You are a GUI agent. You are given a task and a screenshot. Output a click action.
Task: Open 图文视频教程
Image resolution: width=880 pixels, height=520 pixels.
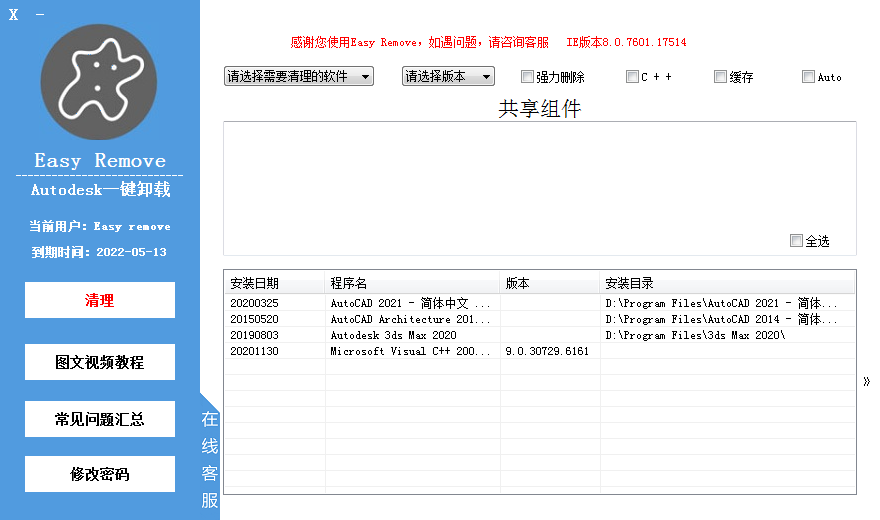[x=100, y=362]
